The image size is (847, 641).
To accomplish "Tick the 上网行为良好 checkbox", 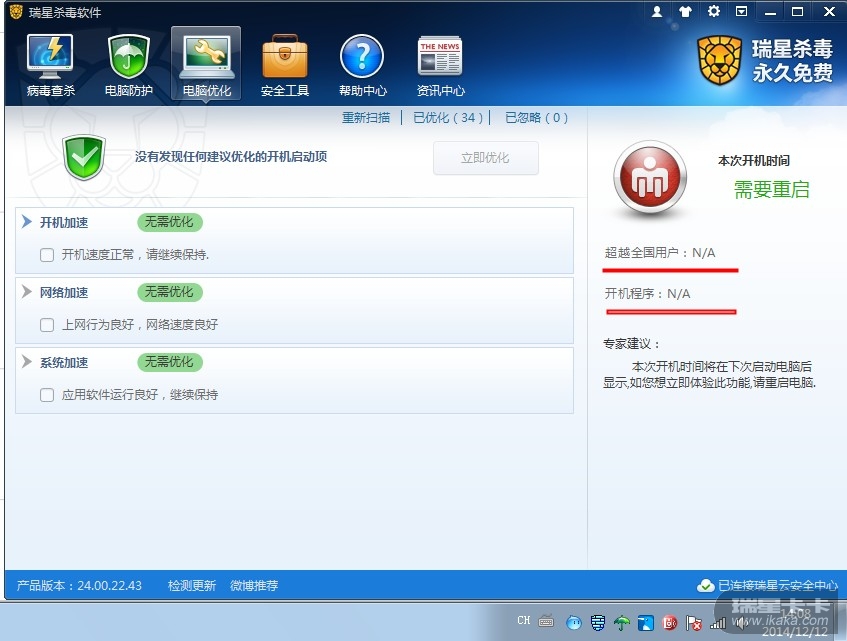I will [x=47, y=325].
